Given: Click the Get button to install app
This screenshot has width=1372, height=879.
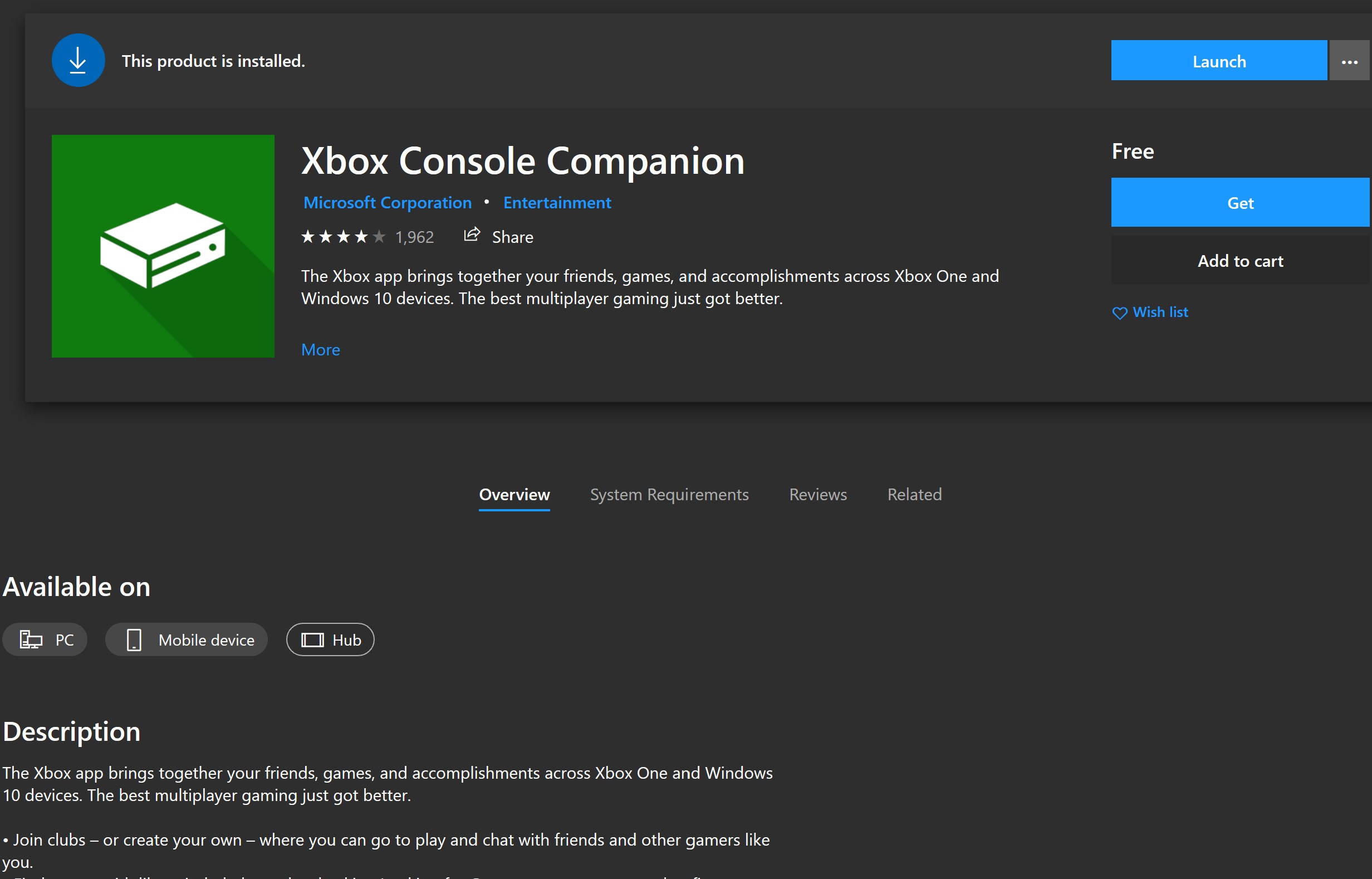Looking at the screenshot, I should 1240,203.
